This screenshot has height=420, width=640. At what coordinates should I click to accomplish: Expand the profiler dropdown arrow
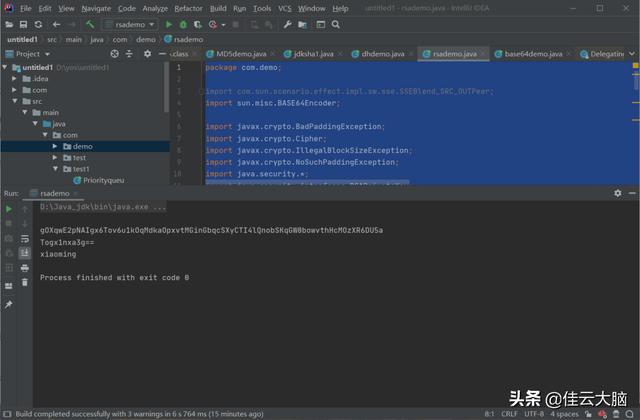click(x=223, y=25)
